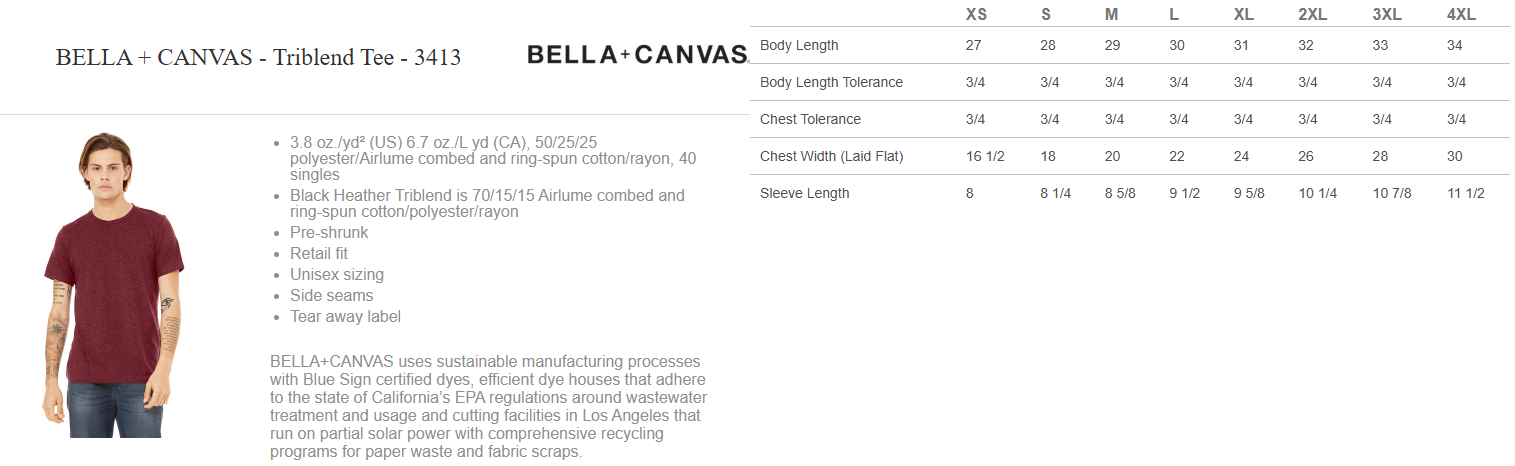Select the 2XL size column header
The width and height of the screenshot is (1515, 466).
pyautogui.click(x=1312, y=15)
